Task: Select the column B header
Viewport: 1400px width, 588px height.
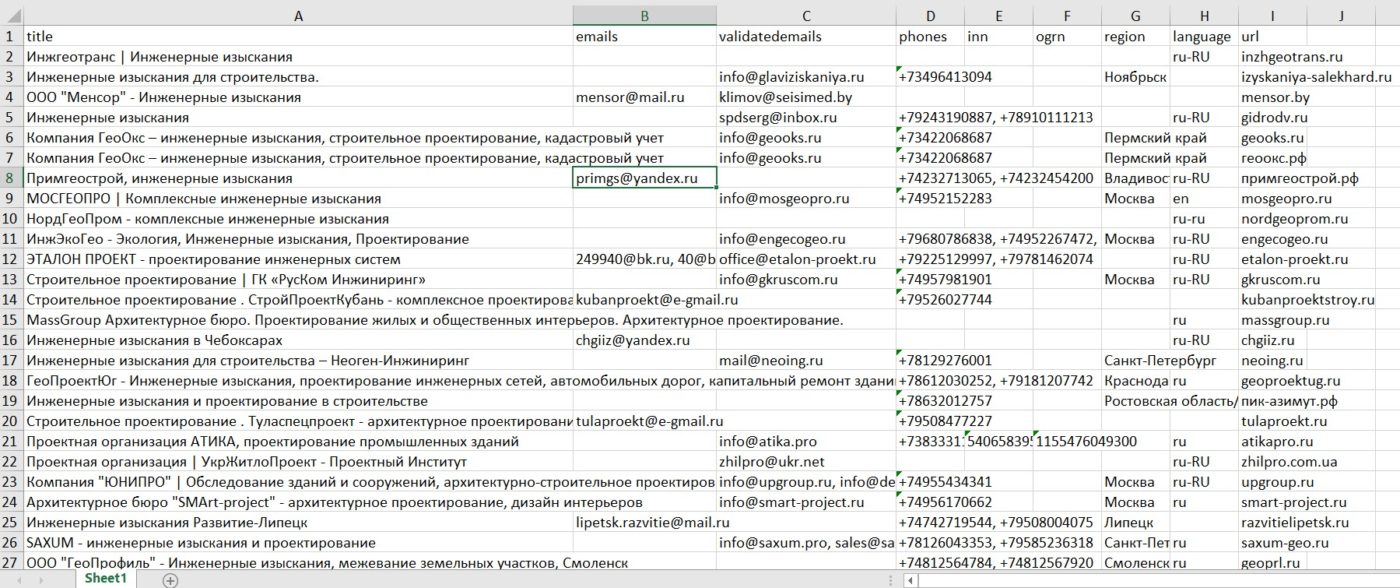Action: coord(644,15)
